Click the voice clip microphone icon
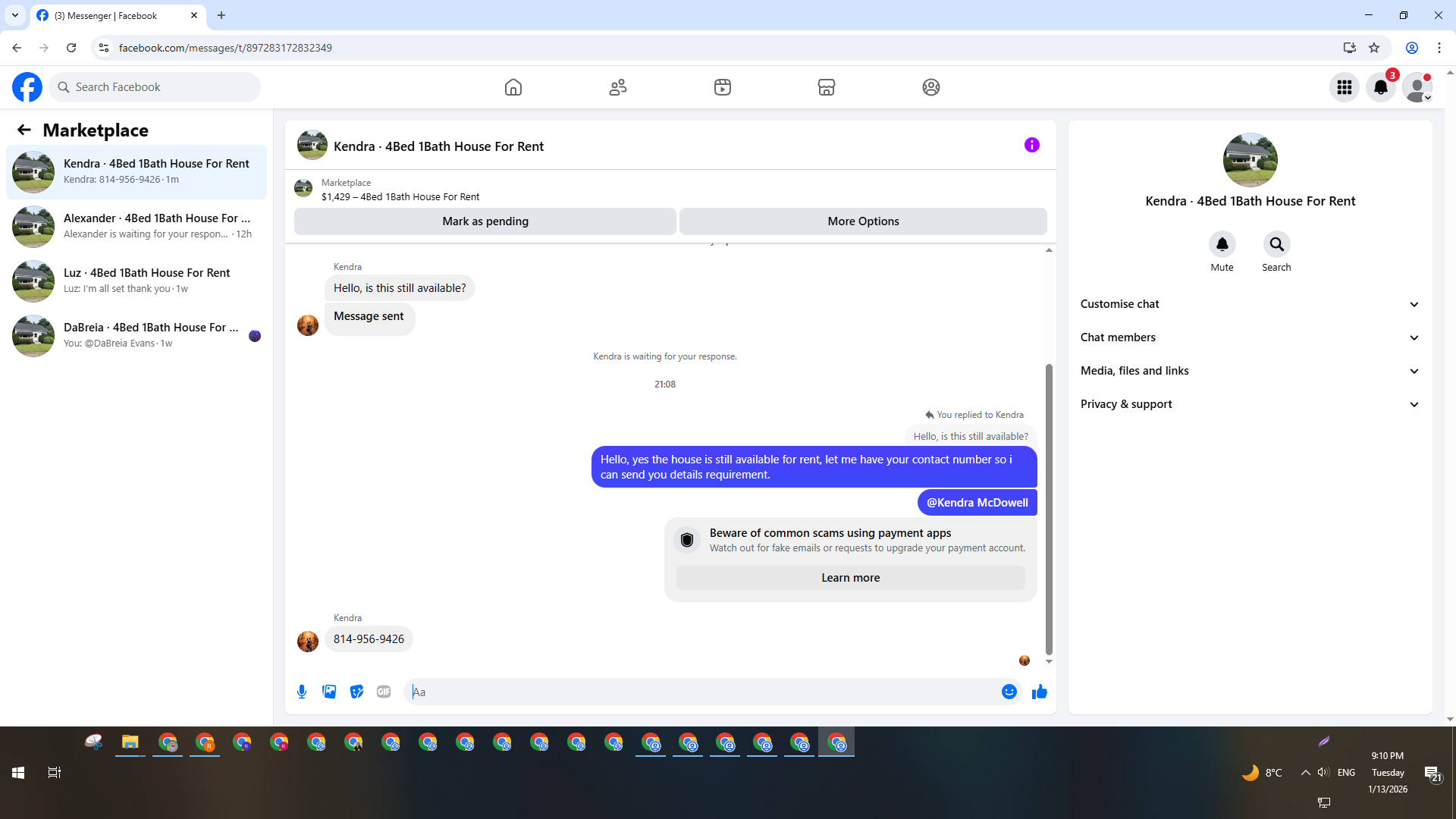The width and height of the screenshot is (1456, 819). click(x=302, y=692)
